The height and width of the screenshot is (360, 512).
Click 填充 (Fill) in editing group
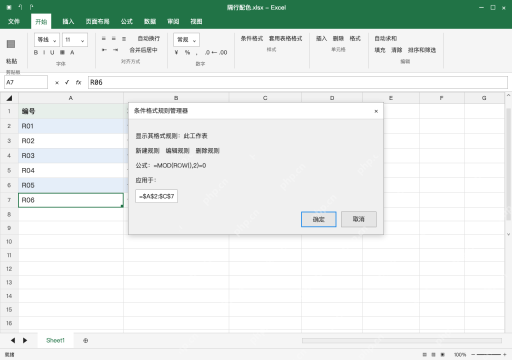coord(380,50)
